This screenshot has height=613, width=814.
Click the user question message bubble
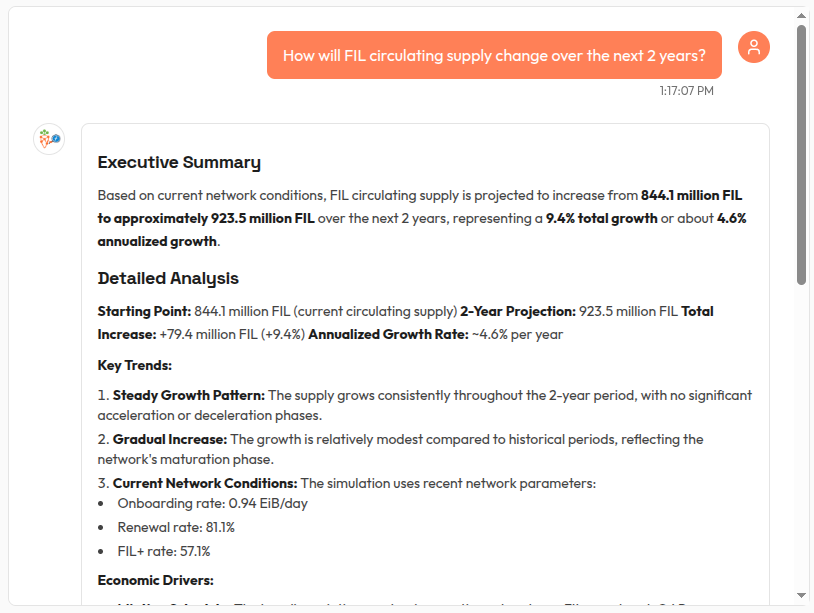coord(494,55)
